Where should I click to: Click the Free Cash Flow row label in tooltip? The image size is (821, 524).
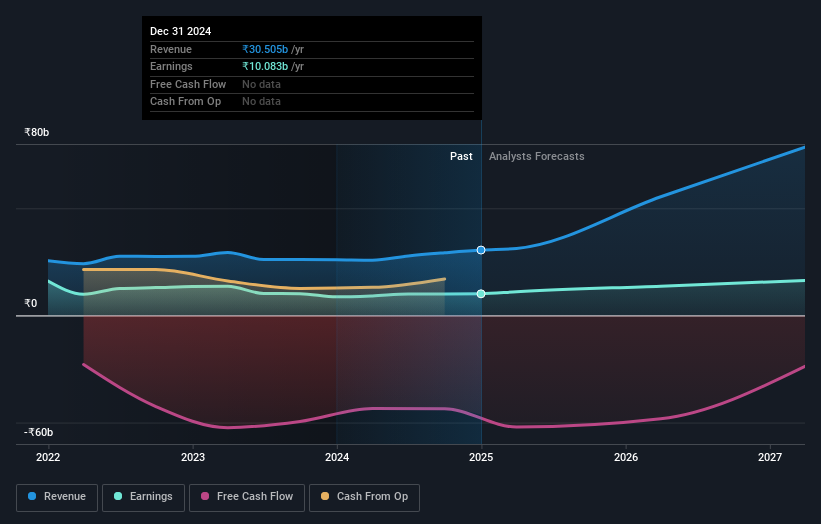[x=188, y=84]
